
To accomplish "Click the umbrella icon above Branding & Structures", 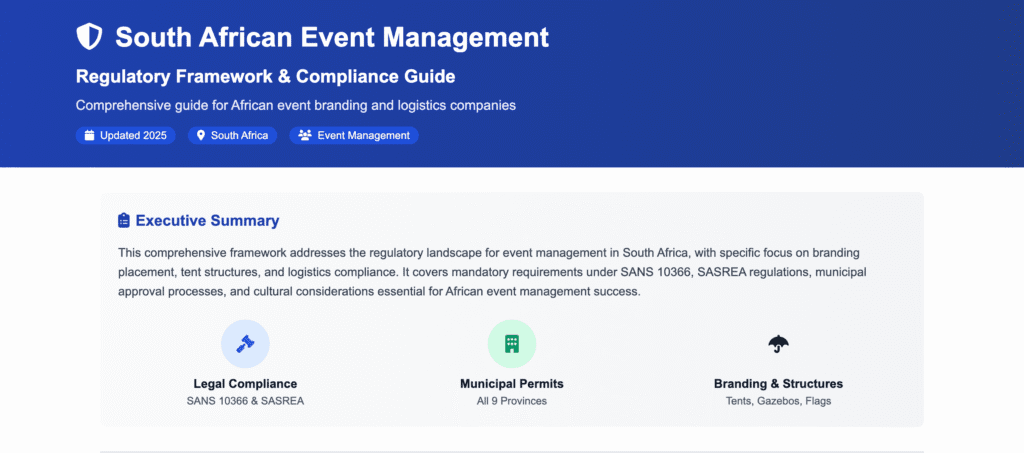I will (778, 344).
